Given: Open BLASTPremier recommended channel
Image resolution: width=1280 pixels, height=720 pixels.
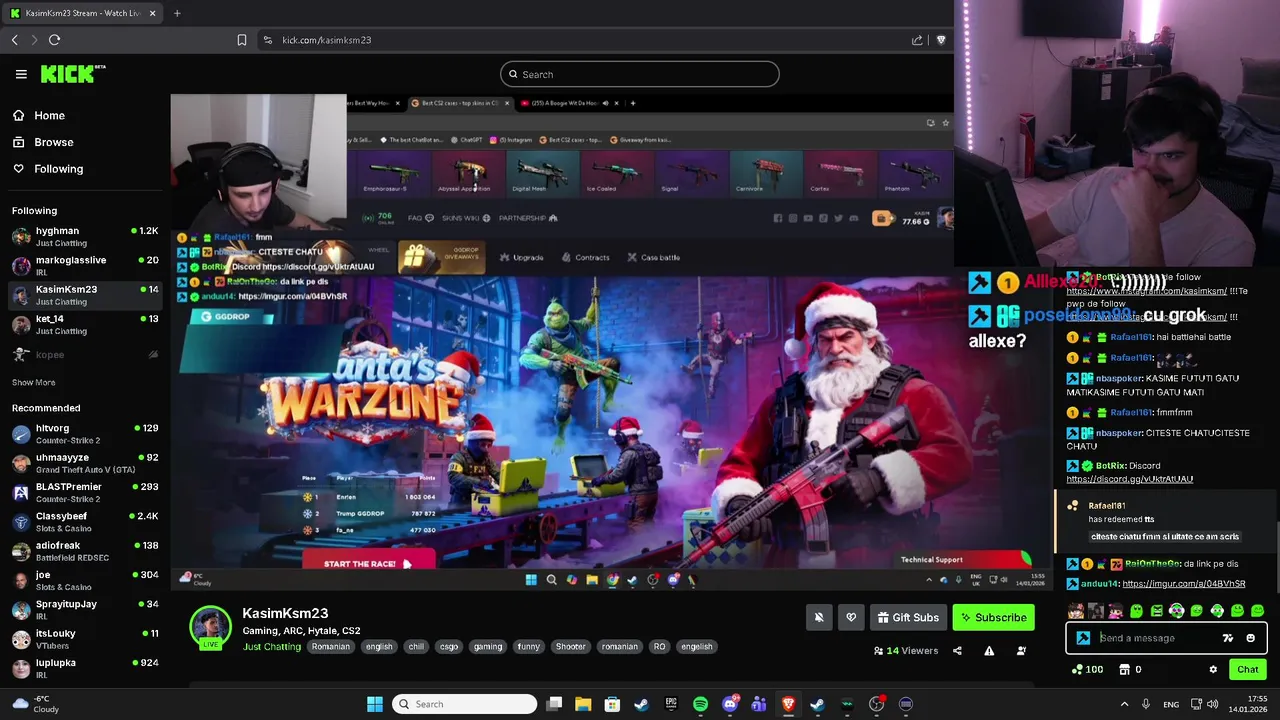Looking at the screenshot, I should coord(85,492).
